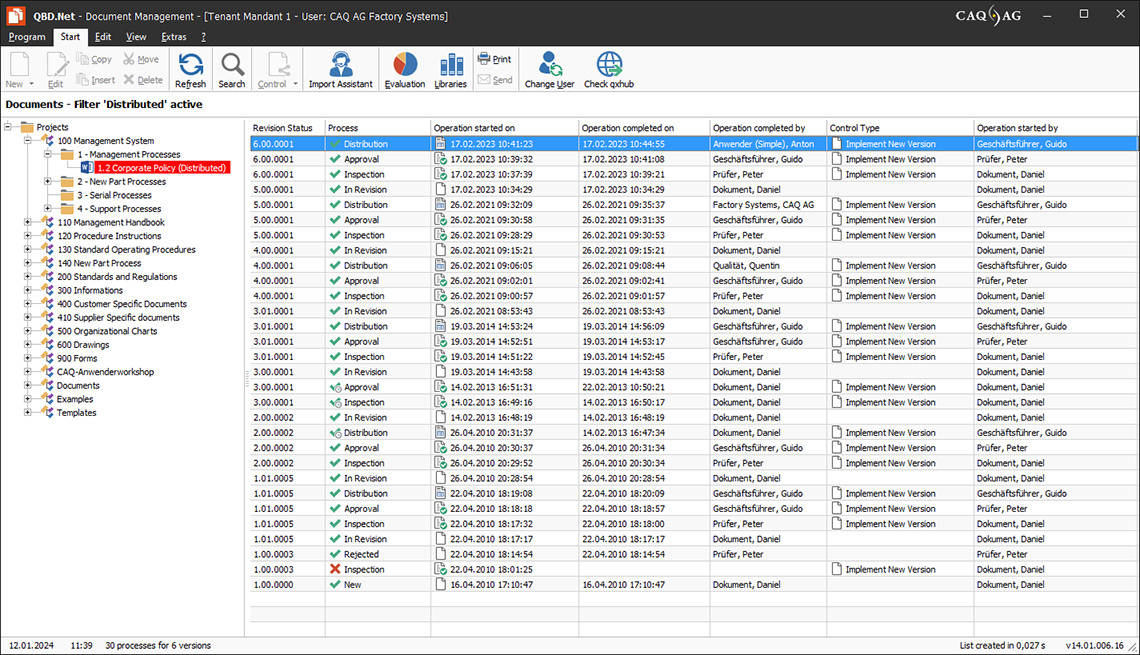Sort by Revision Status column header
Screen dimensions: 1140x655
287,128
